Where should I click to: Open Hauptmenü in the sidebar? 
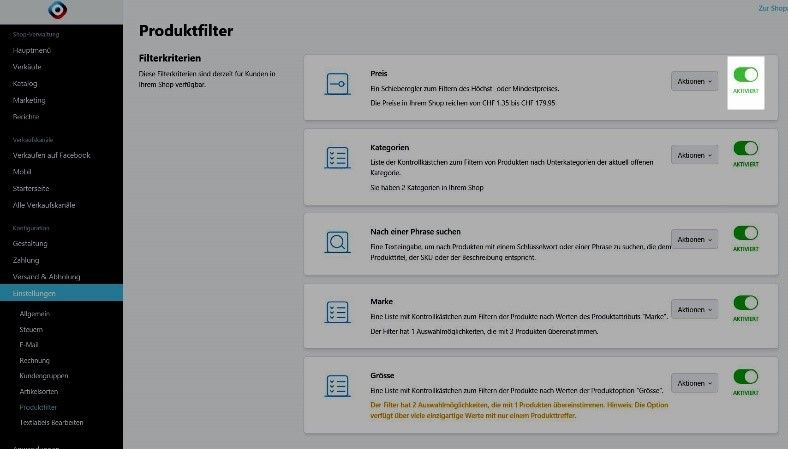click(x=32, y=50)
